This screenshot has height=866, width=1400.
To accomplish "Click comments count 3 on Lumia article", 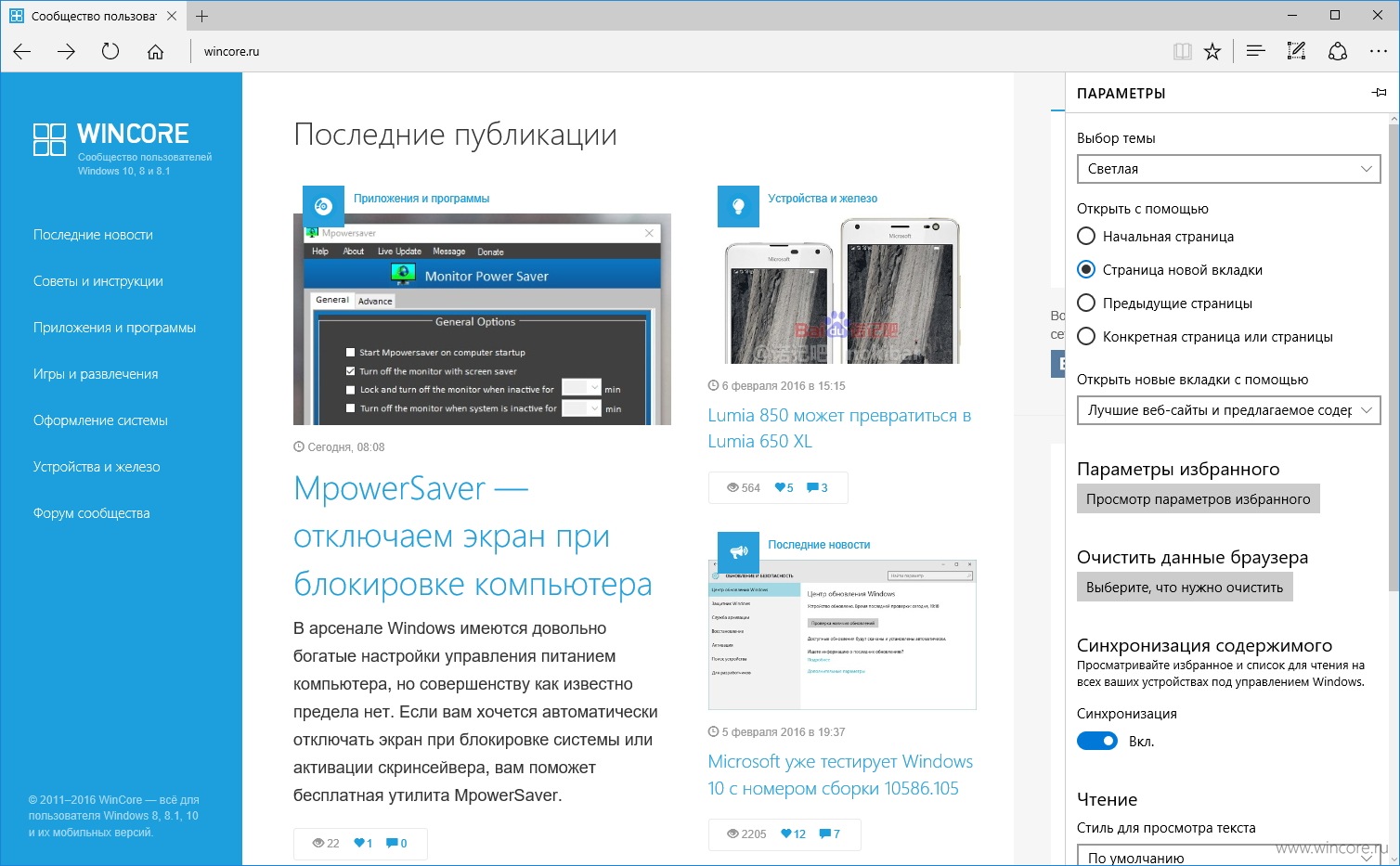I will click(817, 488).
